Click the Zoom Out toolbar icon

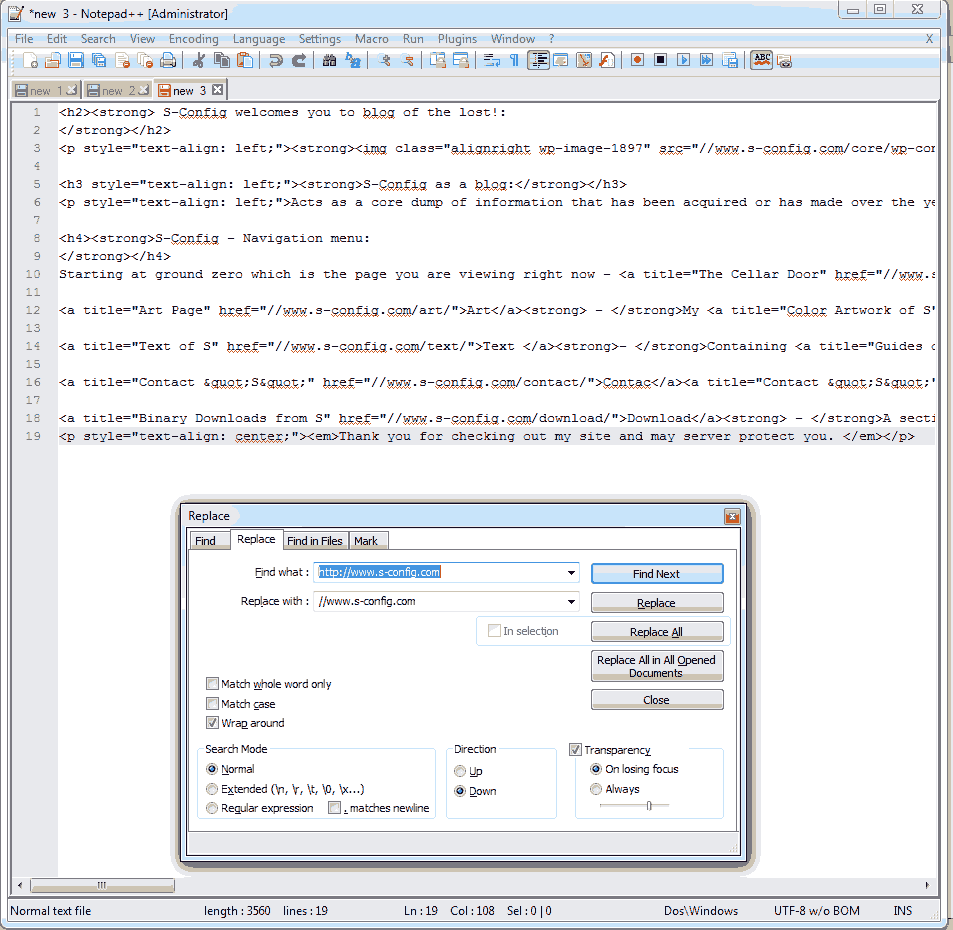[407, 60]
